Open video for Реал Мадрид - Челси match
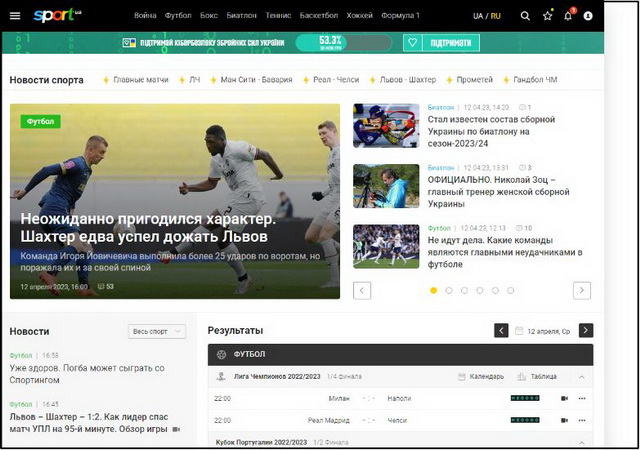 564,420
